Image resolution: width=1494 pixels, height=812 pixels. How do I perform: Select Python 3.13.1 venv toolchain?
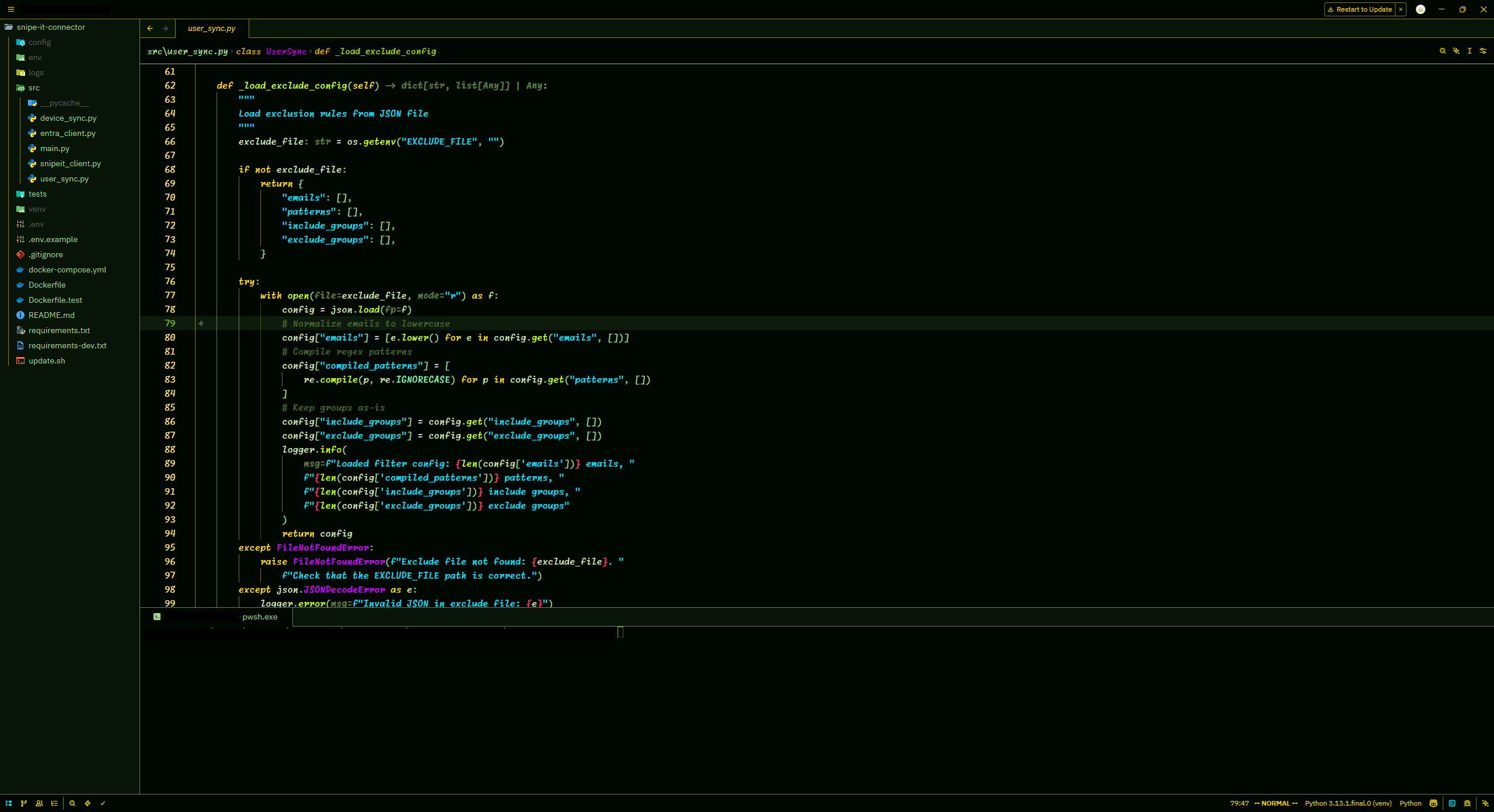coord(1348,803)
